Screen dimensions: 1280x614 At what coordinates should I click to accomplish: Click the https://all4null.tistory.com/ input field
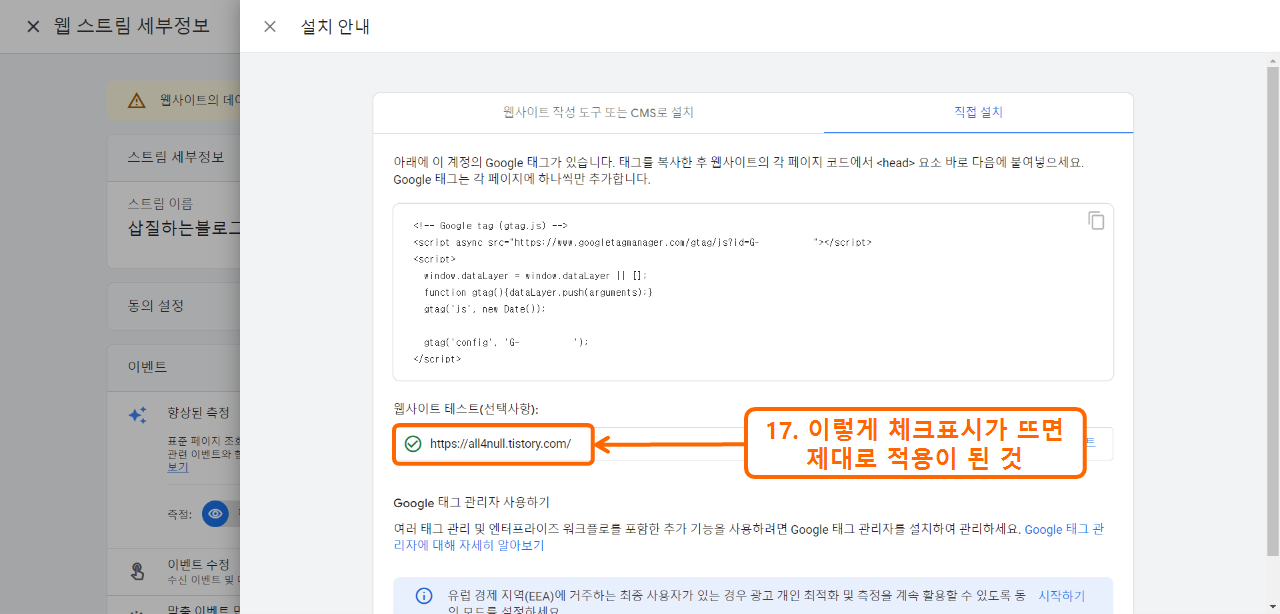tap(500, 443)
